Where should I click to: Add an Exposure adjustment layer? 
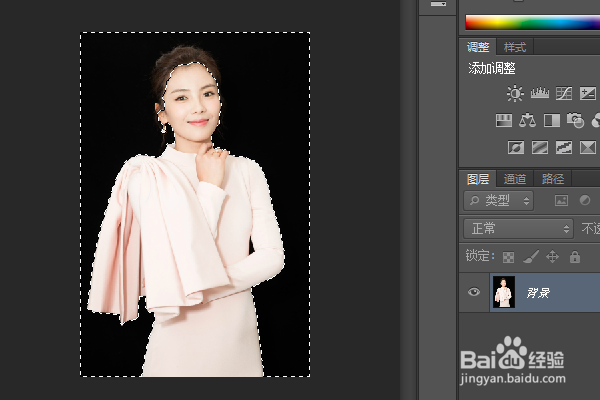click(x=587, y=93)
